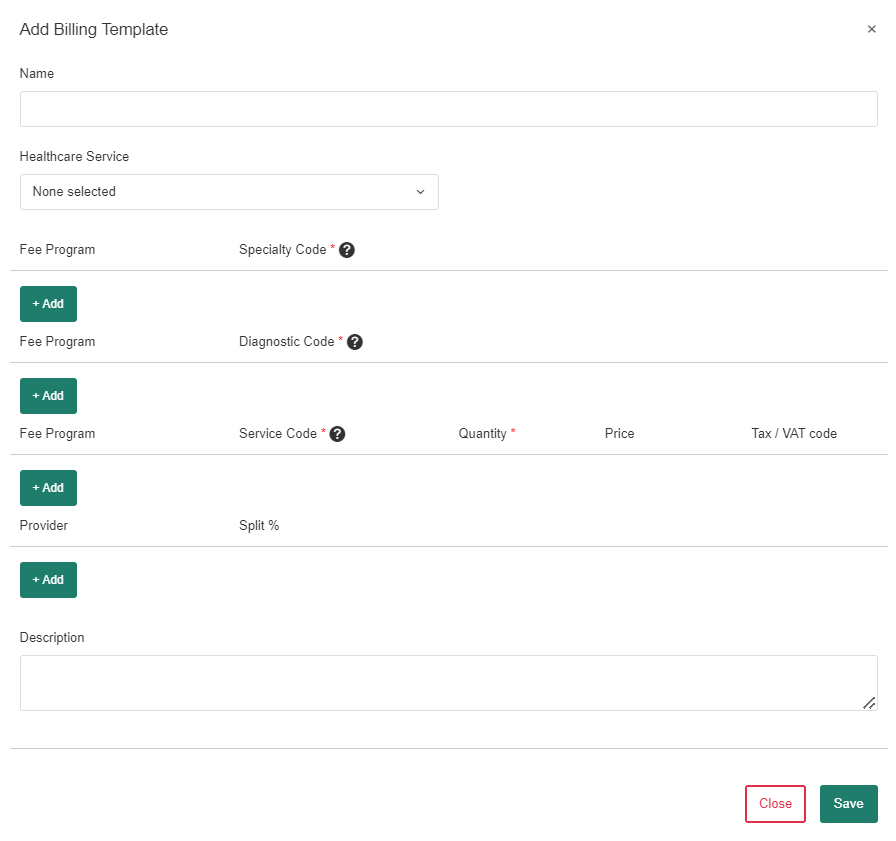
Task: Click the Provider column label
Action: point(43,526)
